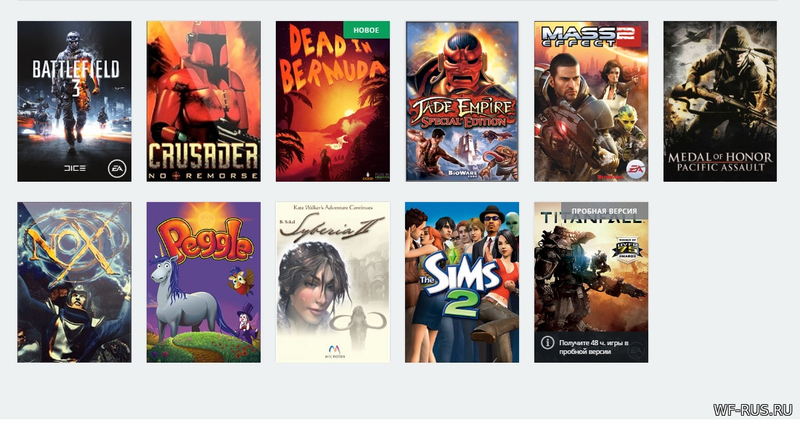Click the 48-hour trial text on Titanfall

(593, 347)
